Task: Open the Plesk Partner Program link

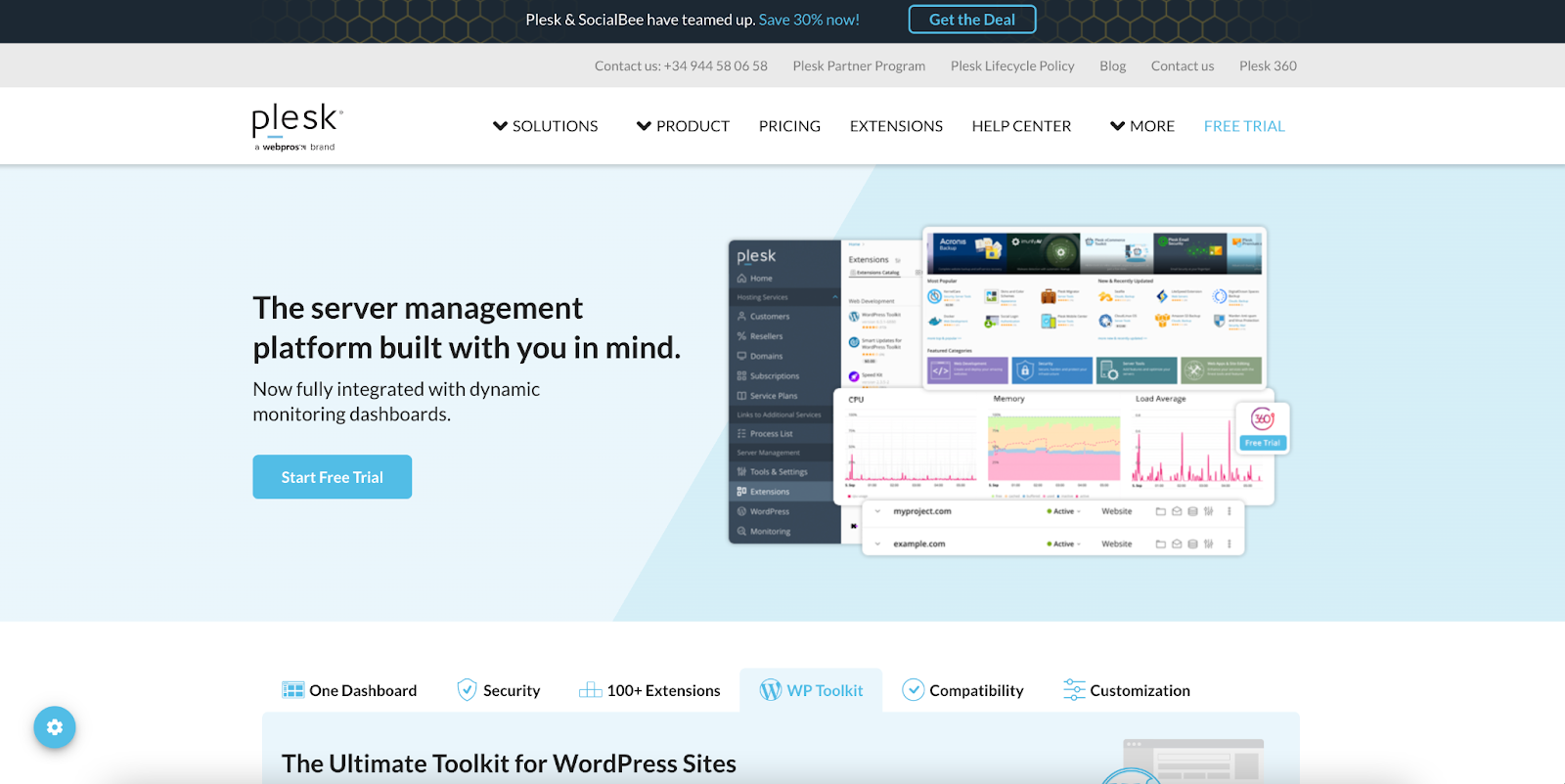Action: point(859,65)
